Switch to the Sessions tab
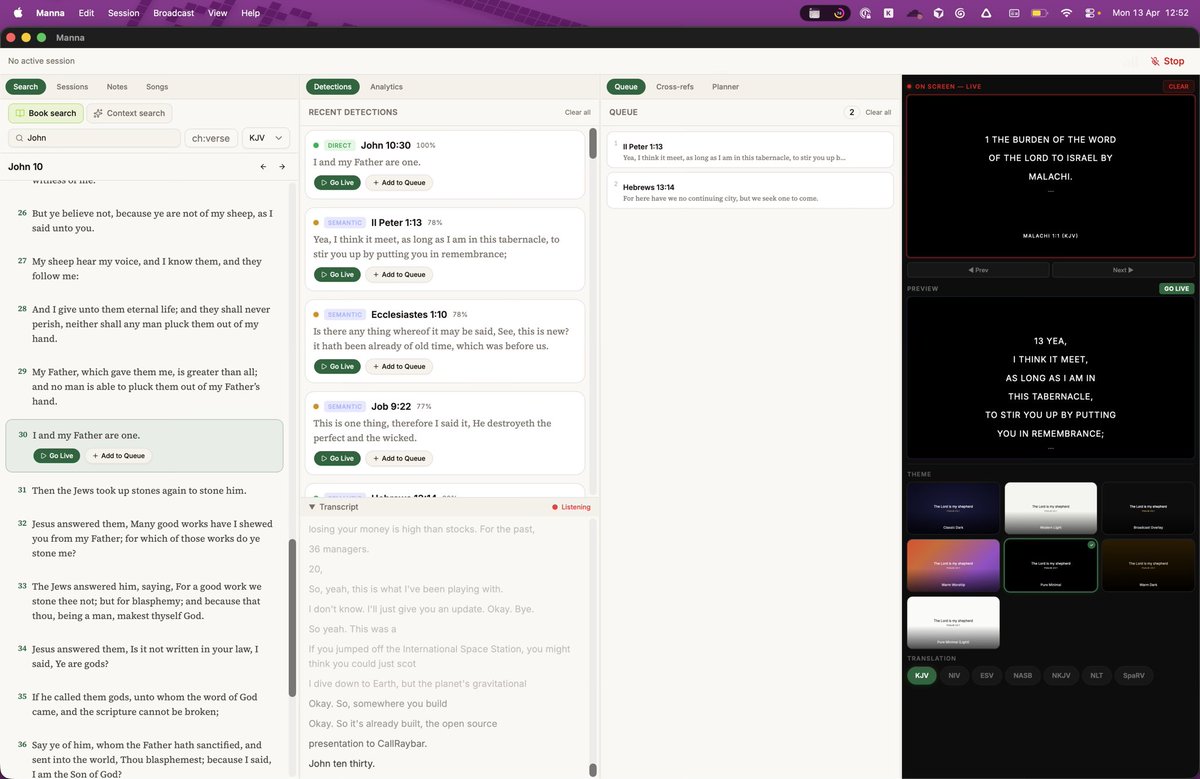Screen dimensions: 1200x779 point(72,87)
